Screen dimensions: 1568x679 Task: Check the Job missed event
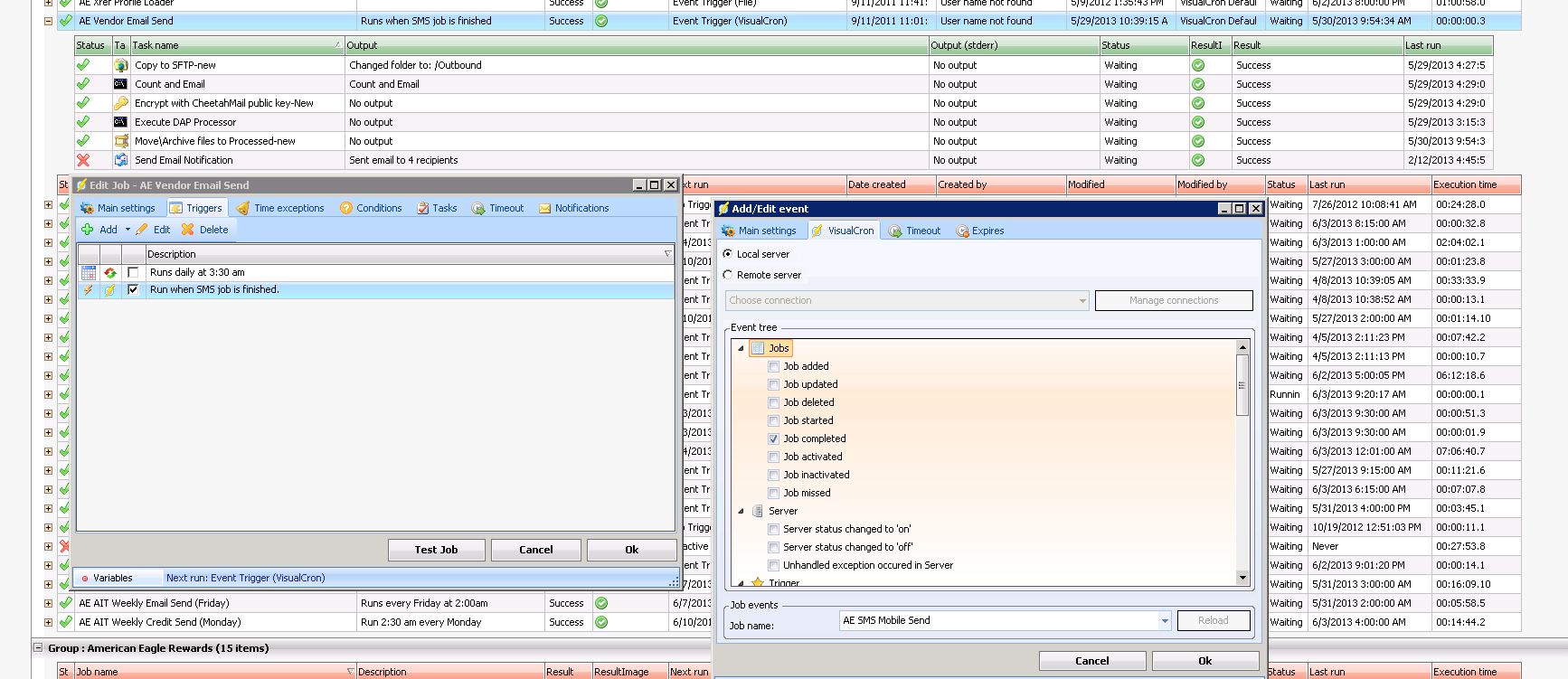coord(773,493)
